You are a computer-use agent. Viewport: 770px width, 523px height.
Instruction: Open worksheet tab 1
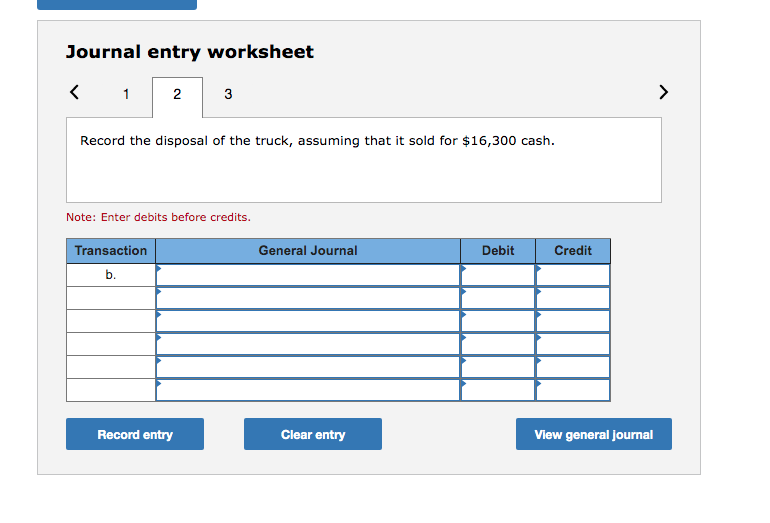(x=126, y=94)
